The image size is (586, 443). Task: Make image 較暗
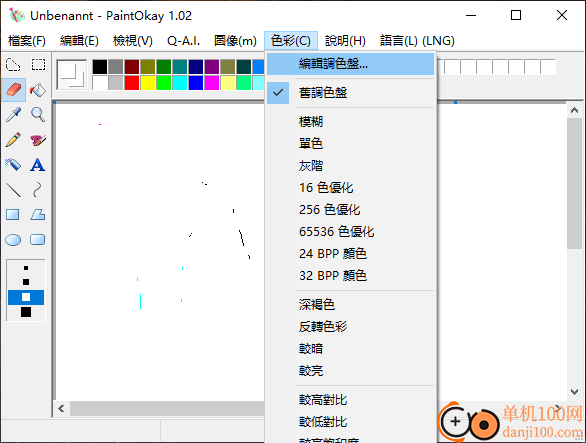(x=351, y=349)
